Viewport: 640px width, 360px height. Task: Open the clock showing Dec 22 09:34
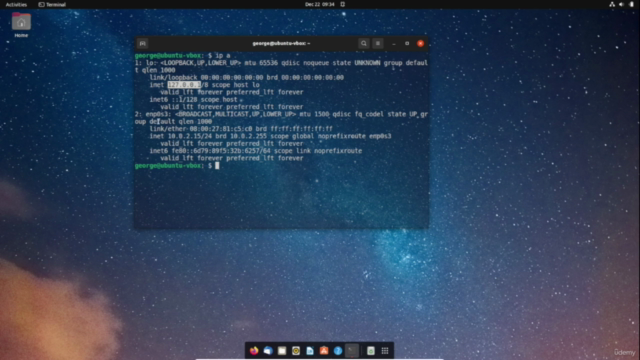(320, 4)
